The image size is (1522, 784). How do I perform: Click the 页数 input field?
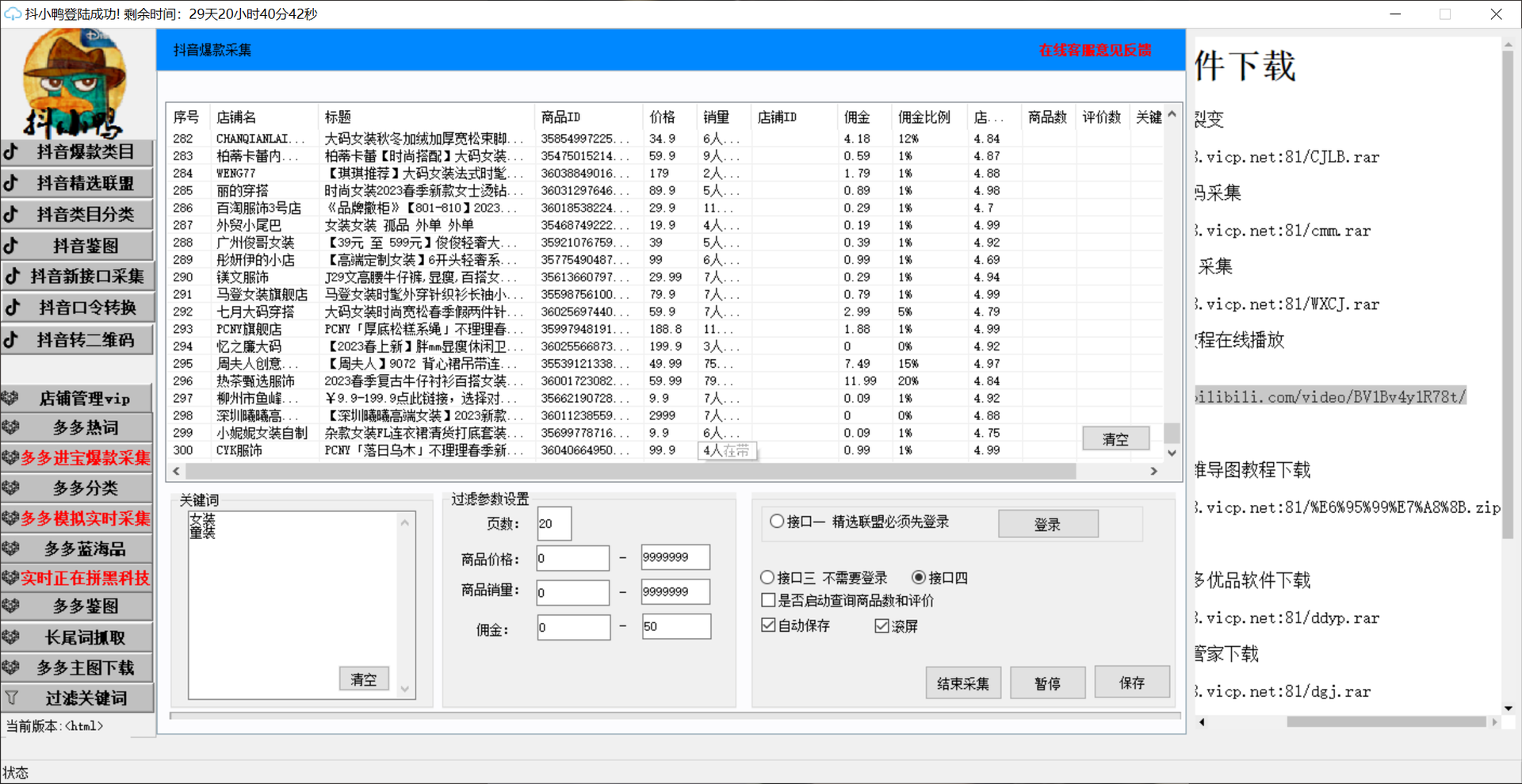[553, 523]
